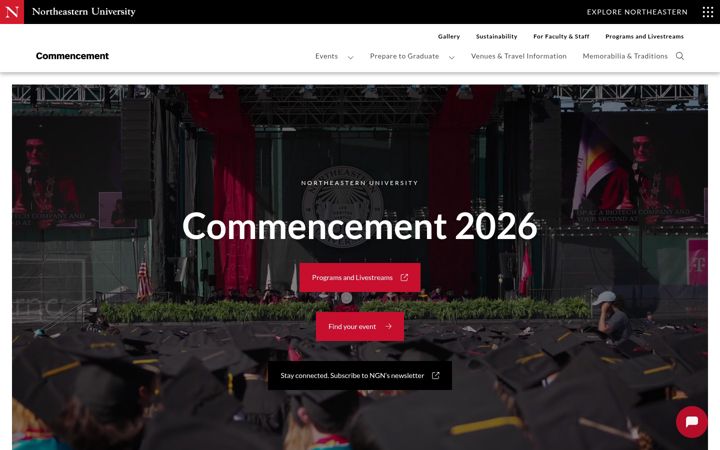Open the Events menu item

(x=326, y=56)
